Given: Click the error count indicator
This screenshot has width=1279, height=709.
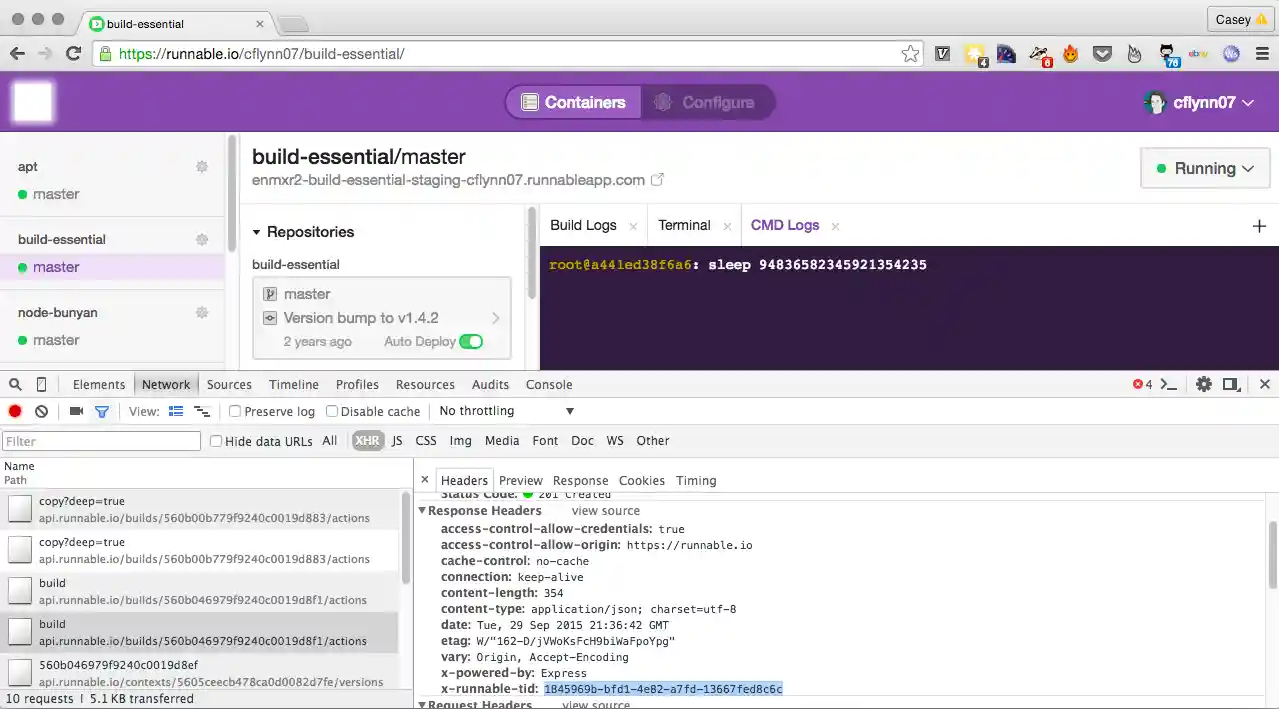Looking at the screenshot, I should click(x=1142, y=384).
